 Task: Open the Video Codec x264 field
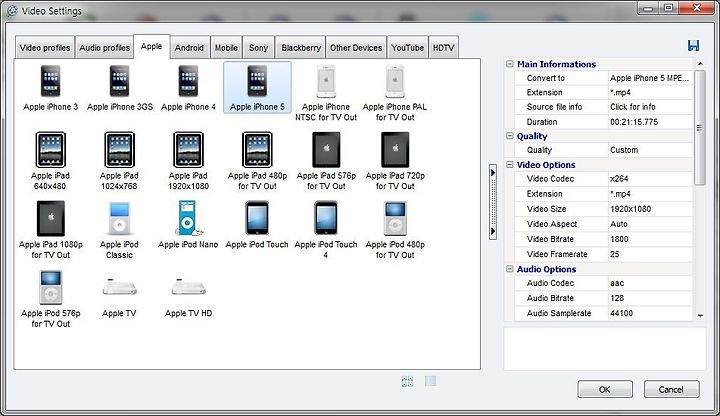click(650, 179)
